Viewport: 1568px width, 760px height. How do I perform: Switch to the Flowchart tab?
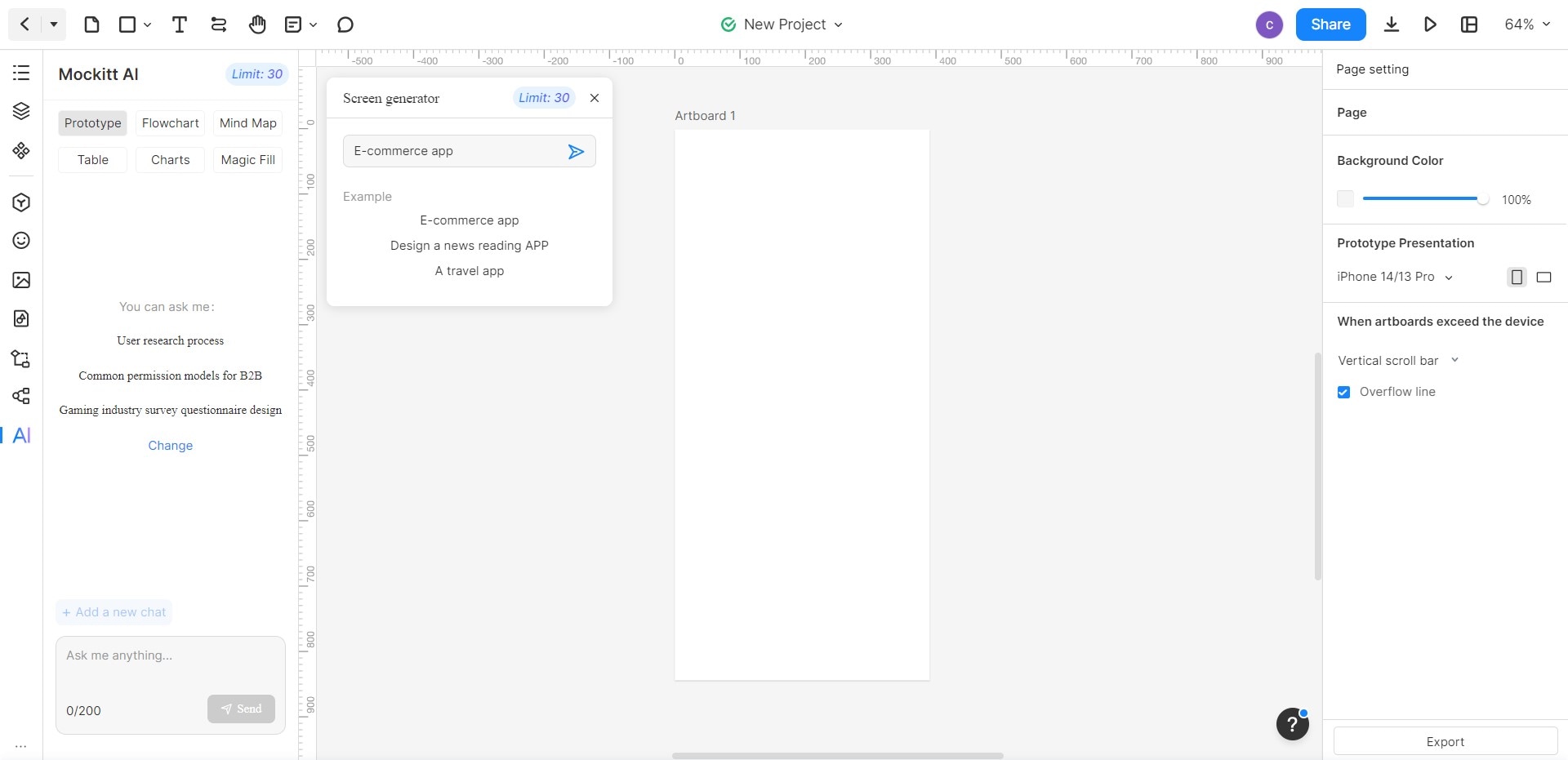point(170,123)
